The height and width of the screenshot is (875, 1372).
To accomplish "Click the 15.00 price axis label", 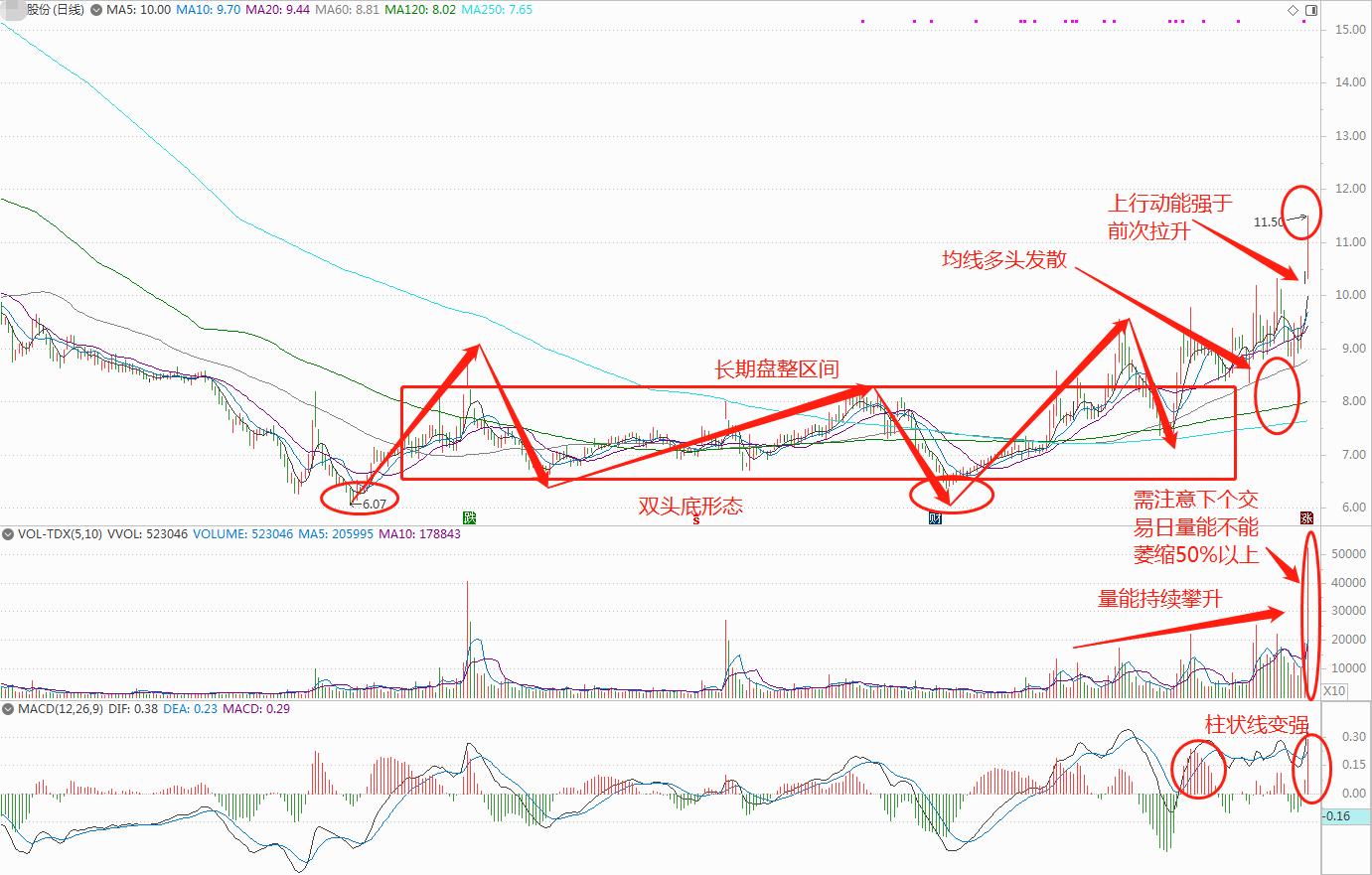I will coord(1349,30).
